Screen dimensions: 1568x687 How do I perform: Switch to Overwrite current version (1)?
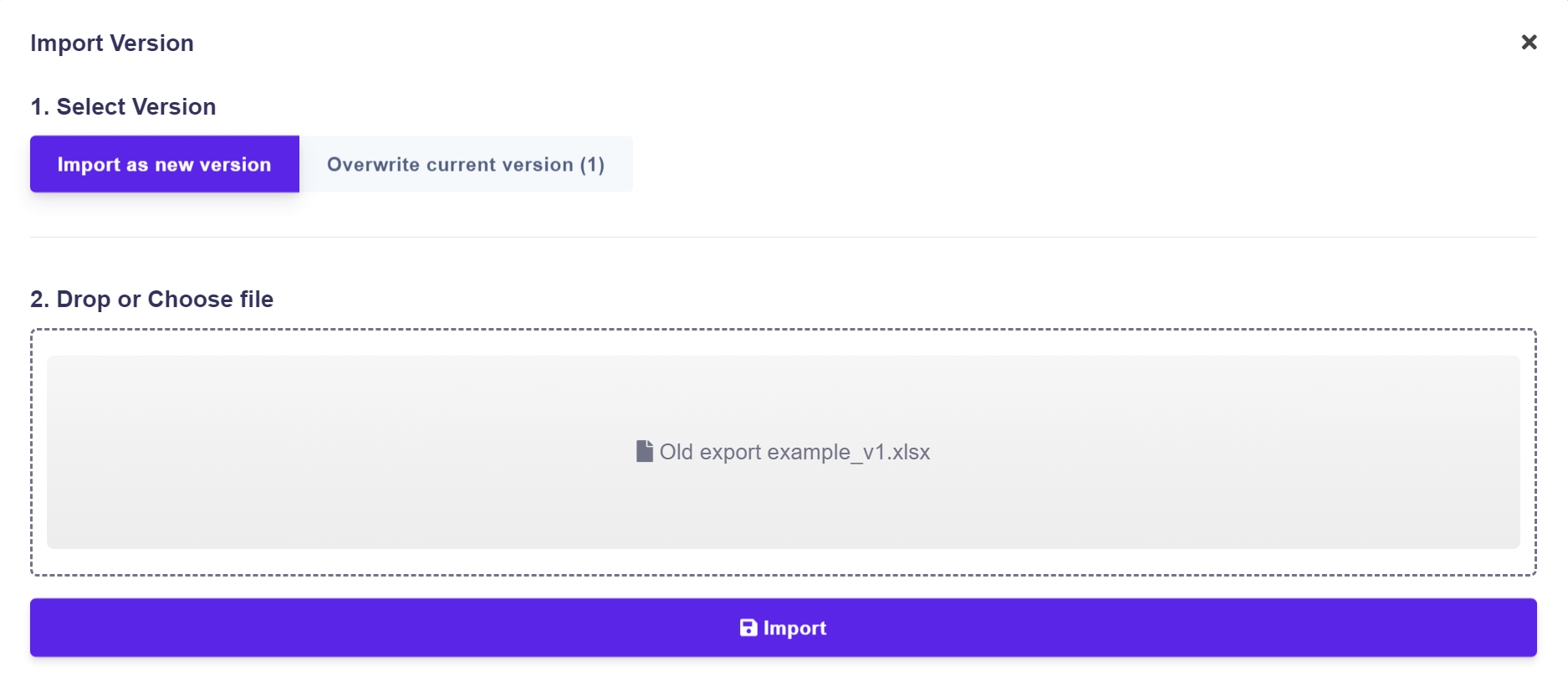[465, 165]
